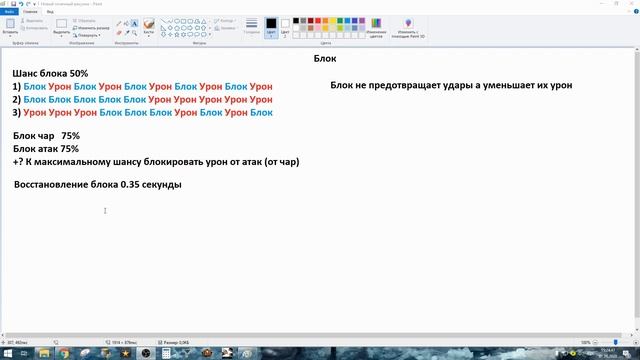Open the line thickness (Толщина) control
This screenshot has height=360, width=640.
(x=252, y=26)
